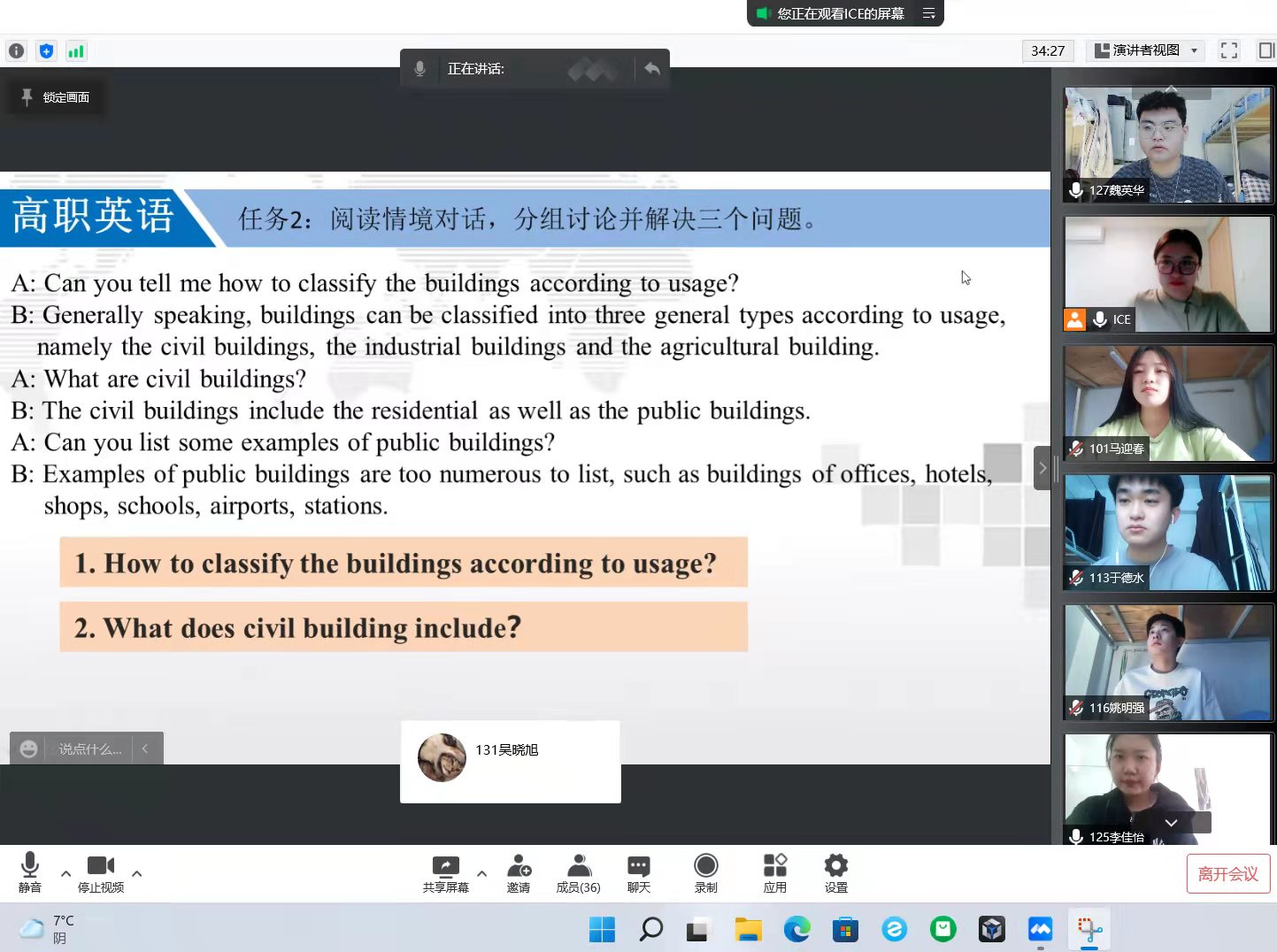Open meeting Settings (设置) gear
Viewport: 1277px width, 952px height.
[x=835, y=872]
